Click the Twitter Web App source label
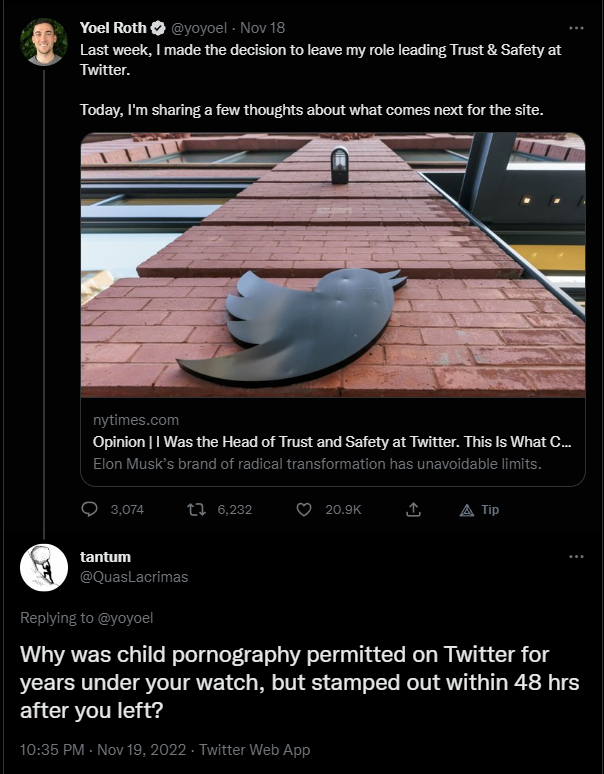The width and height of the screenshot is (604, 774). coord(255,749)
